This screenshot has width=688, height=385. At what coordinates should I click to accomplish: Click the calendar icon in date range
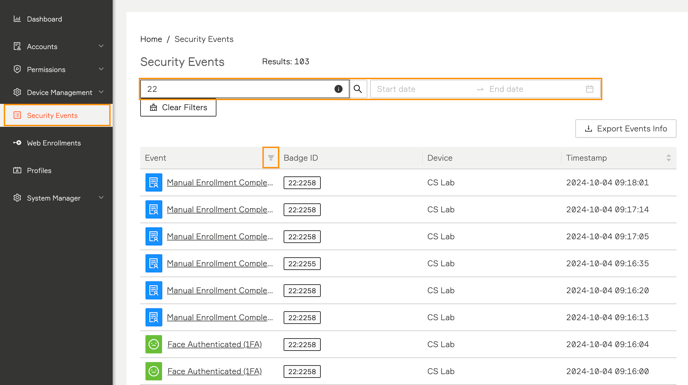click(590, 89)
